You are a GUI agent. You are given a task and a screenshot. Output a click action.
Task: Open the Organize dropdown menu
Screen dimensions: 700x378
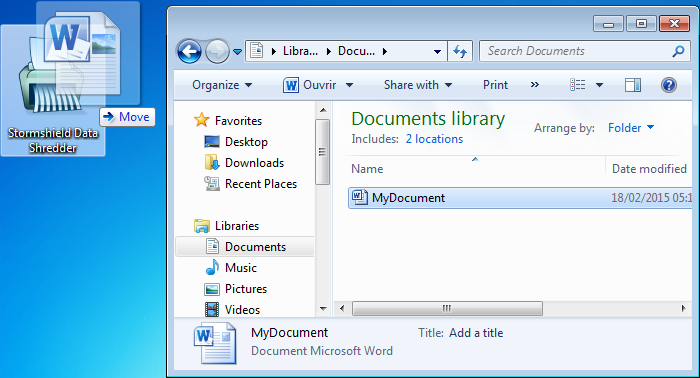(x=222, y=85)
